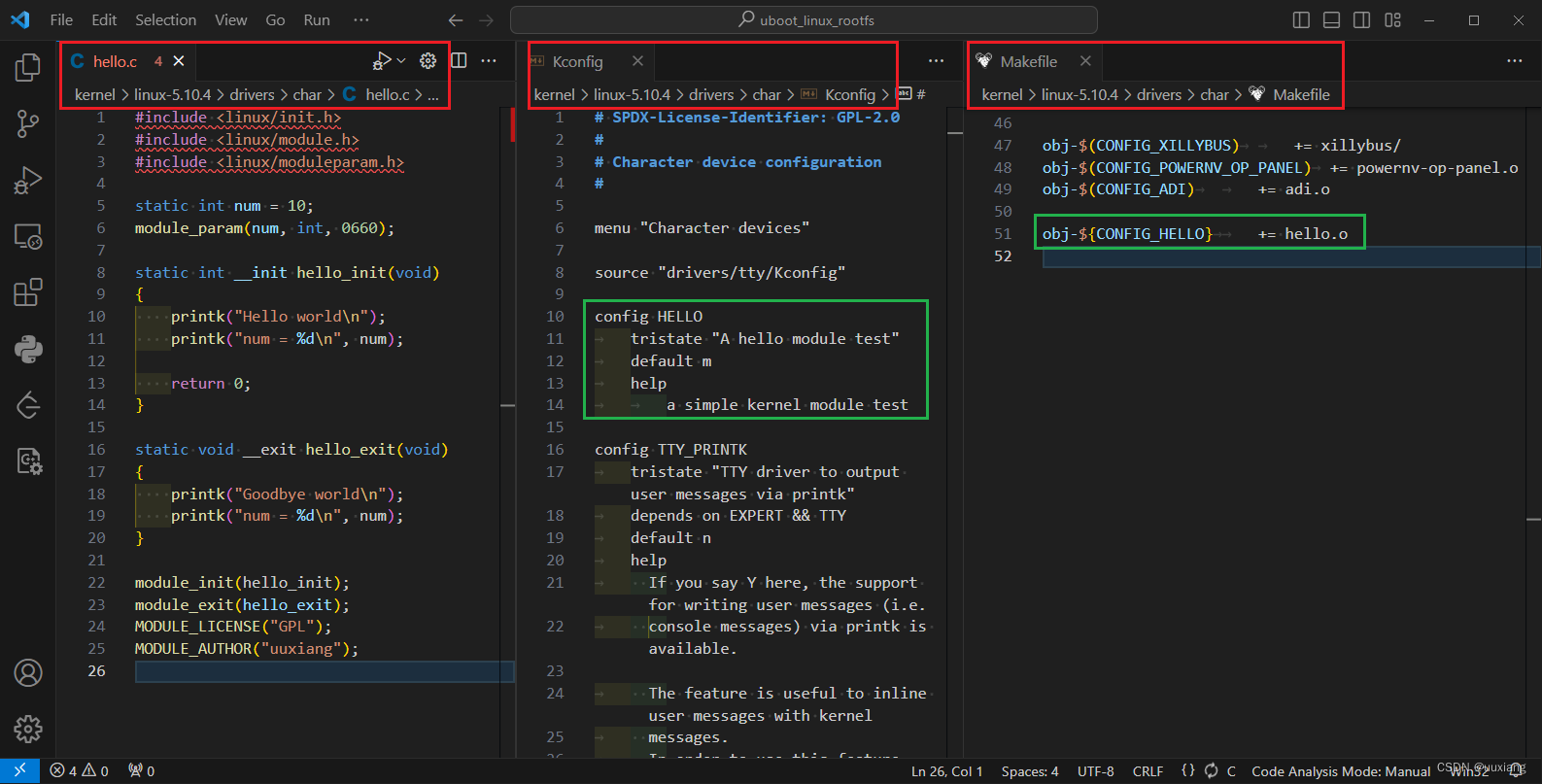Screen dimensions: 1542x784
Task: Close the Kconfig tab
Action: click(x=637, y=61)
